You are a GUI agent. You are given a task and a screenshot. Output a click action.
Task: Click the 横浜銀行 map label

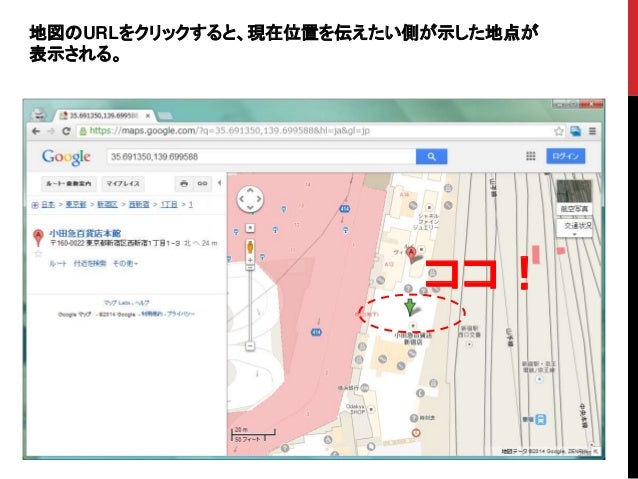[x=347, y=388]
